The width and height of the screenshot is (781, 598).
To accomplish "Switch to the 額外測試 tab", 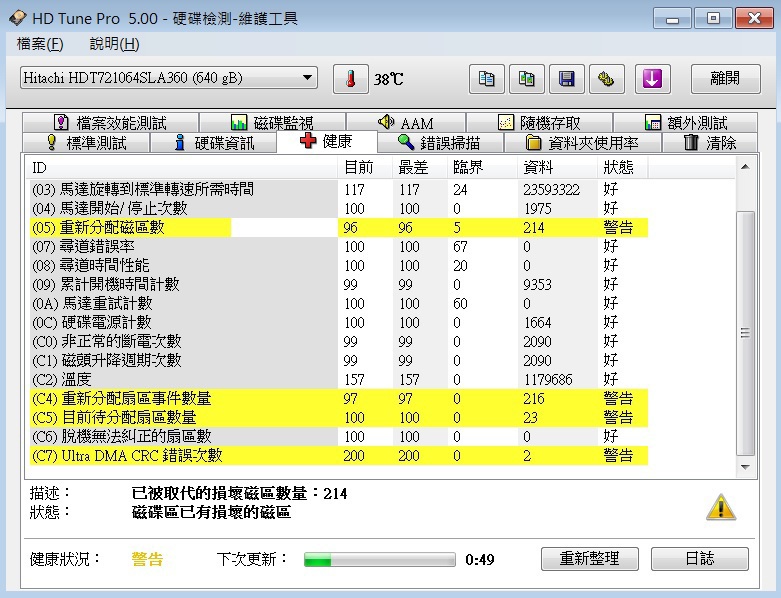I will (685, 122).
